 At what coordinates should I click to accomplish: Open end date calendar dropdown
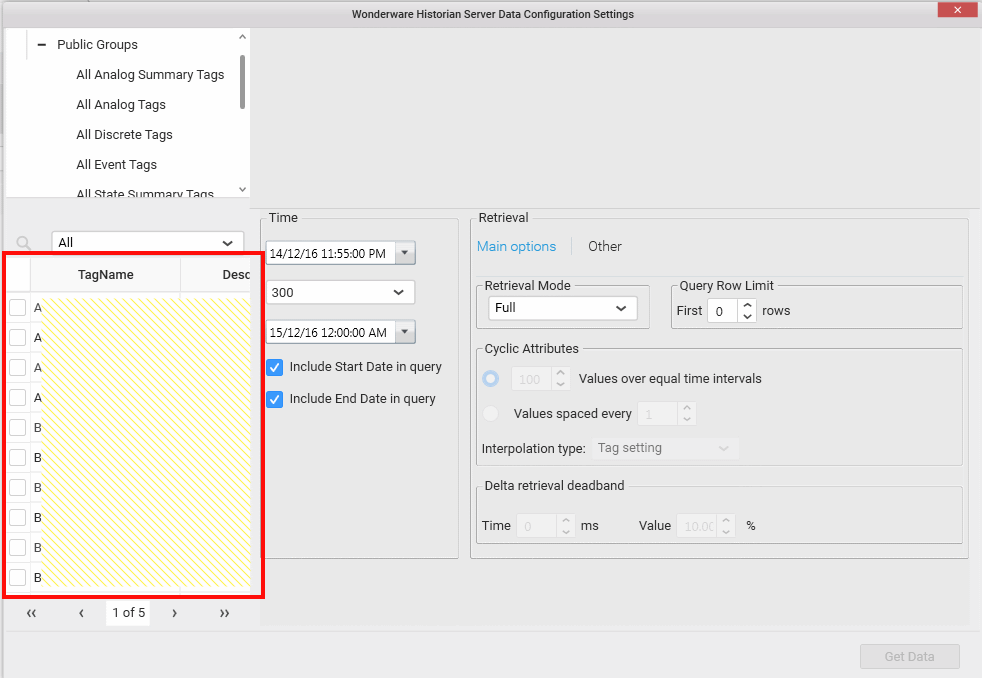[x=405, y=332]
